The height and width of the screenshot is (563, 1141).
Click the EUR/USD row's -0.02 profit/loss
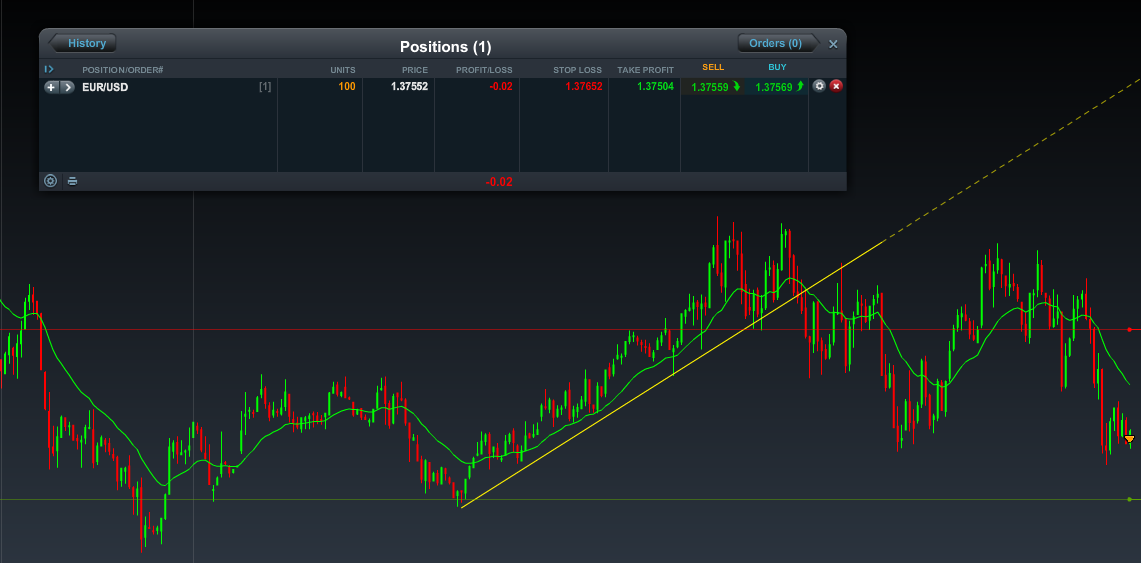point(501,87)
